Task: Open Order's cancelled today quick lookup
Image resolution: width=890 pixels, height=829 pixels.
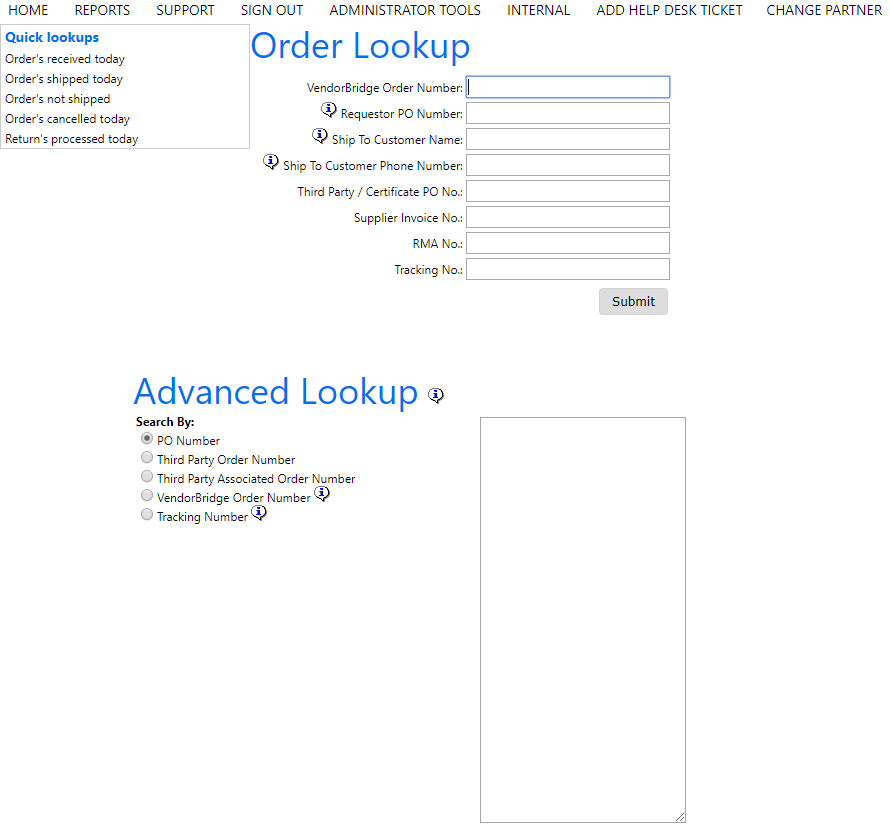Action: 68,119
